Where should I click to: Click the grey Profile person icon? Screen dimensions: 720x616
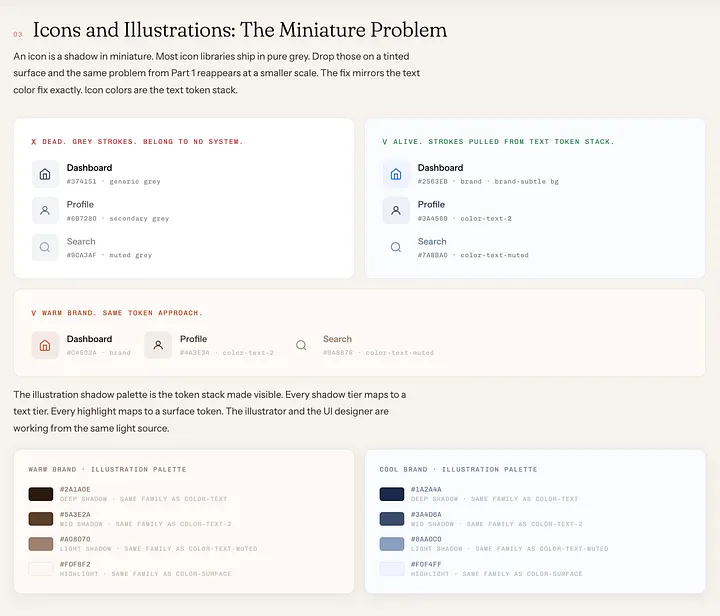45,211
